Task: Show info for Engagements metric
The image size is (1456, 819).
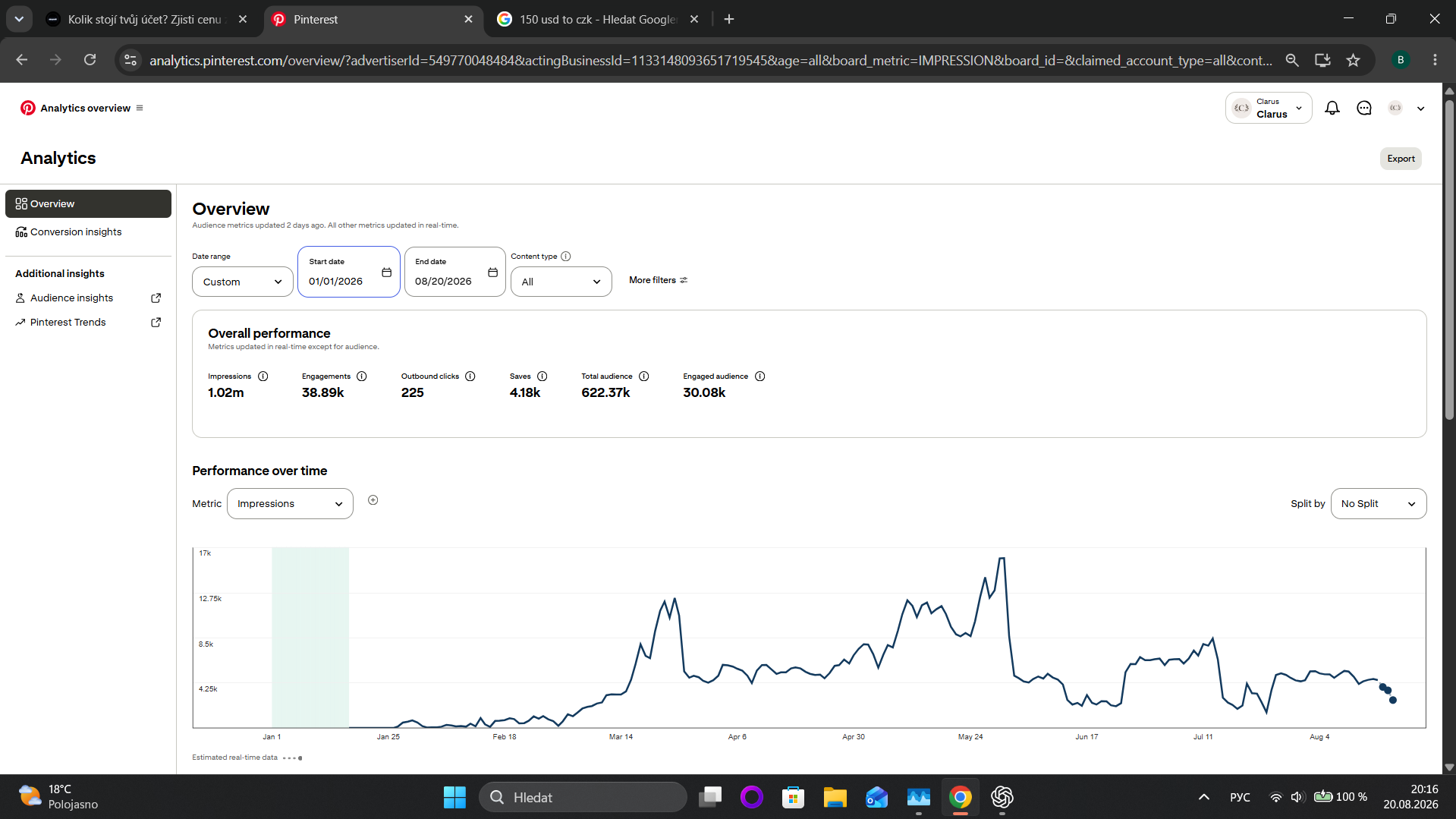Action: click(362, 376)
